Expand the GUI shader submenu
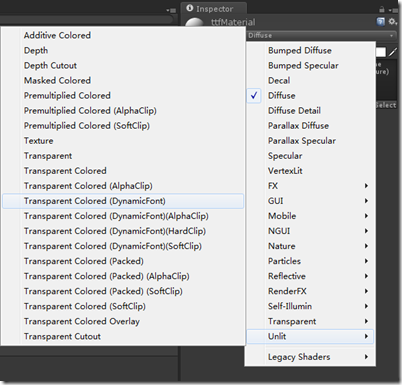 [x=310, y=201]
